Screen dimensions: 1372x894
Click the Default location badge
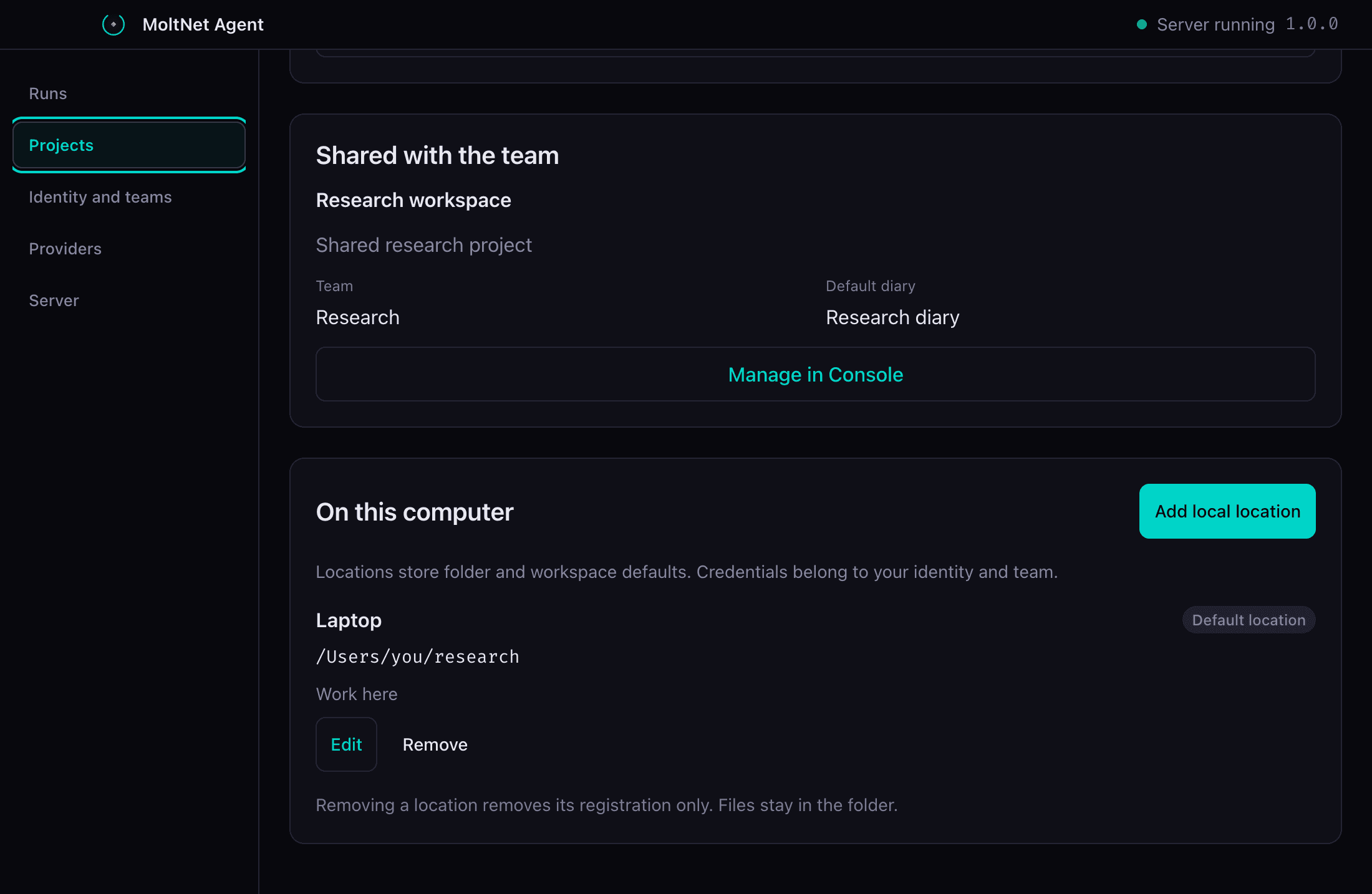pyautogui.click(x=1249, y=620)
